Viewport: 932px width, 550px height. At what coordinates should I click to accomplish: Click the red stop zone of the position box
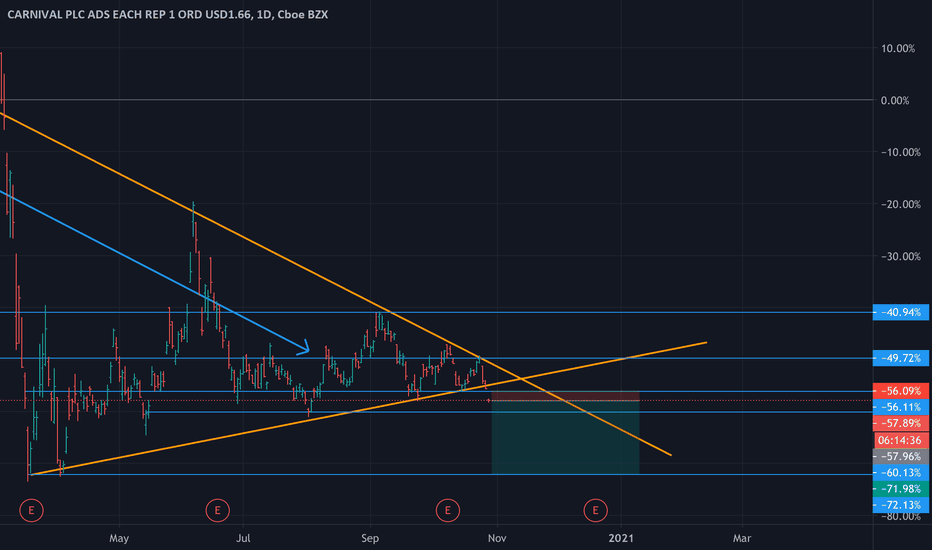565,396
